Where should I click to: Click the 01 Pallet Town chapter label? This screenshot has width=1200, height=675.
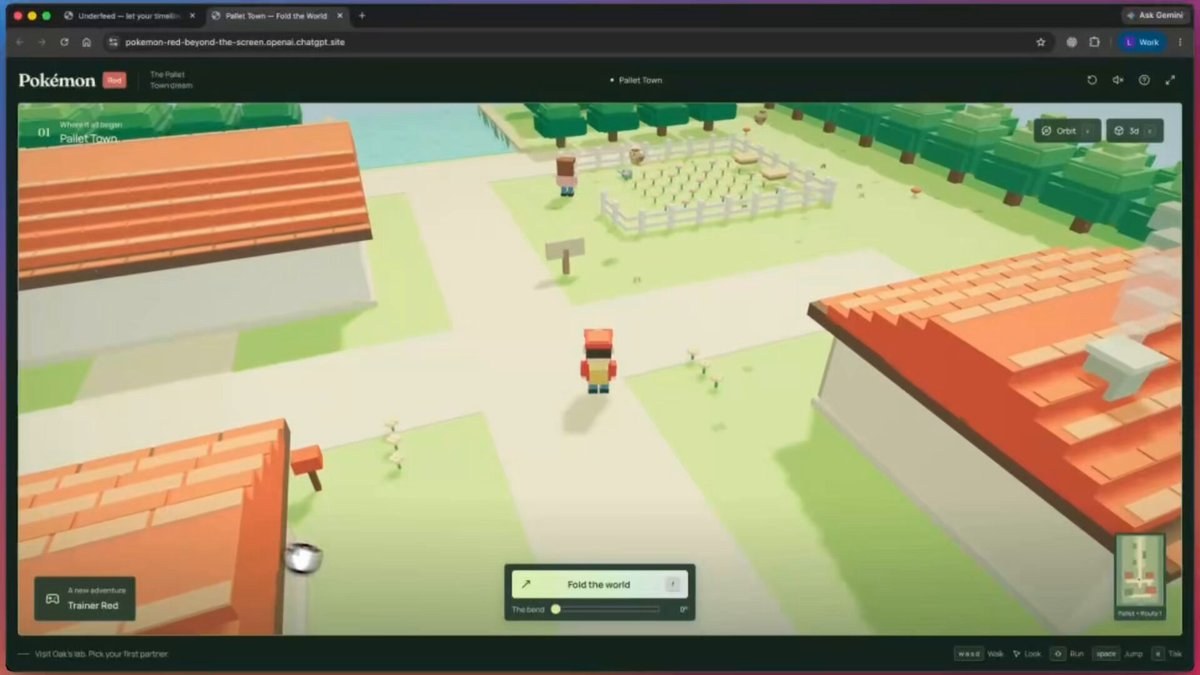click(78, 132)
